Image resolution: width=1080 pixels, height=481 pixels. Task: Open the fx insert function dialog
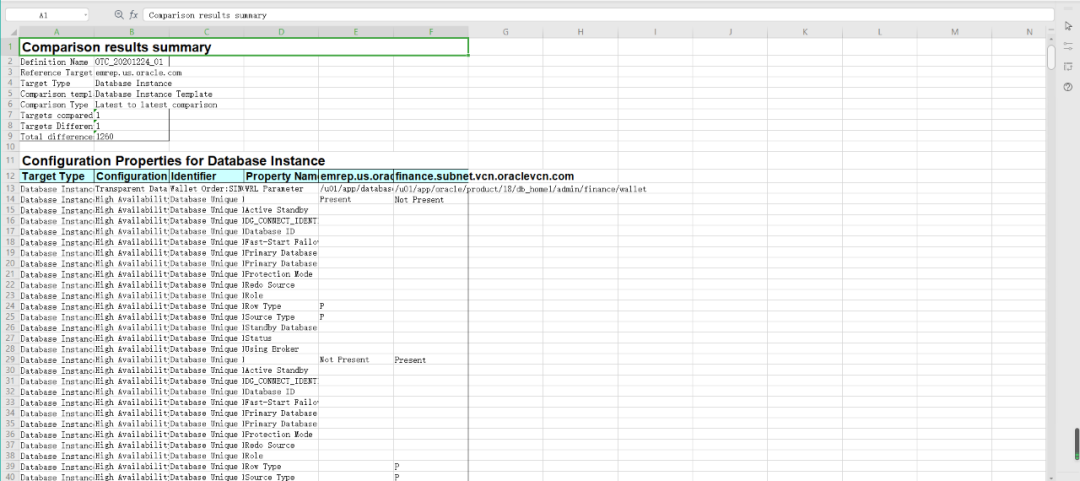[133, 15]
